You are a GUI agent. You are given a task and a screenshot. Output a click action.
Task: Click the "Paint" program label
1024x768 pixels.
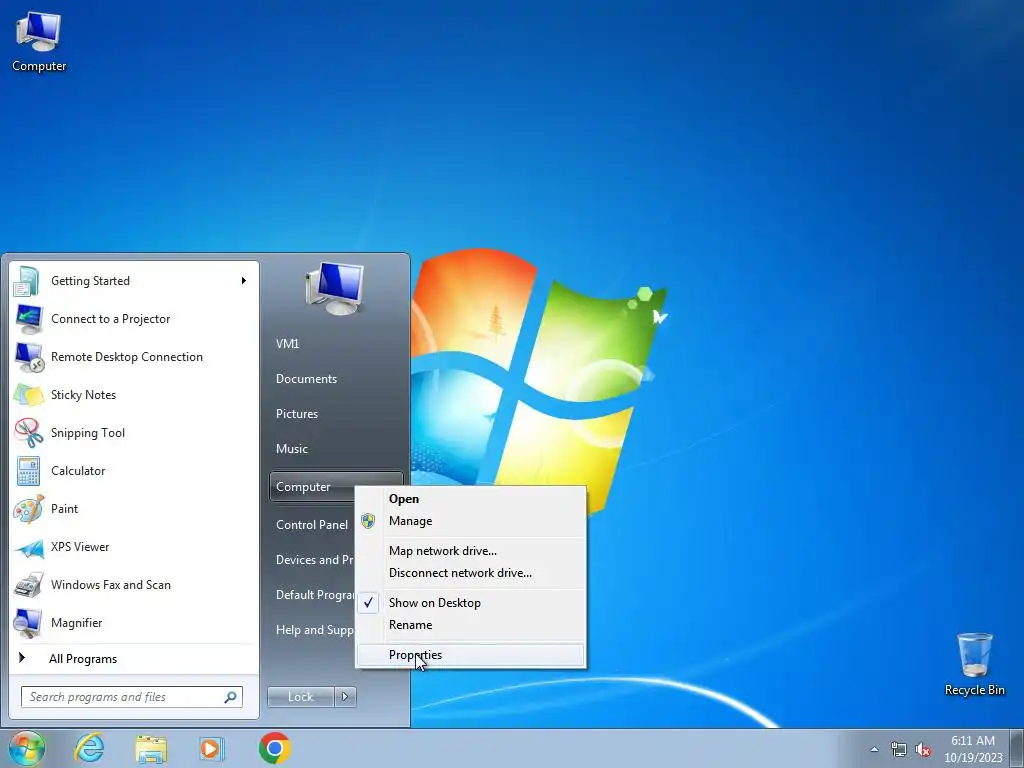64,509
